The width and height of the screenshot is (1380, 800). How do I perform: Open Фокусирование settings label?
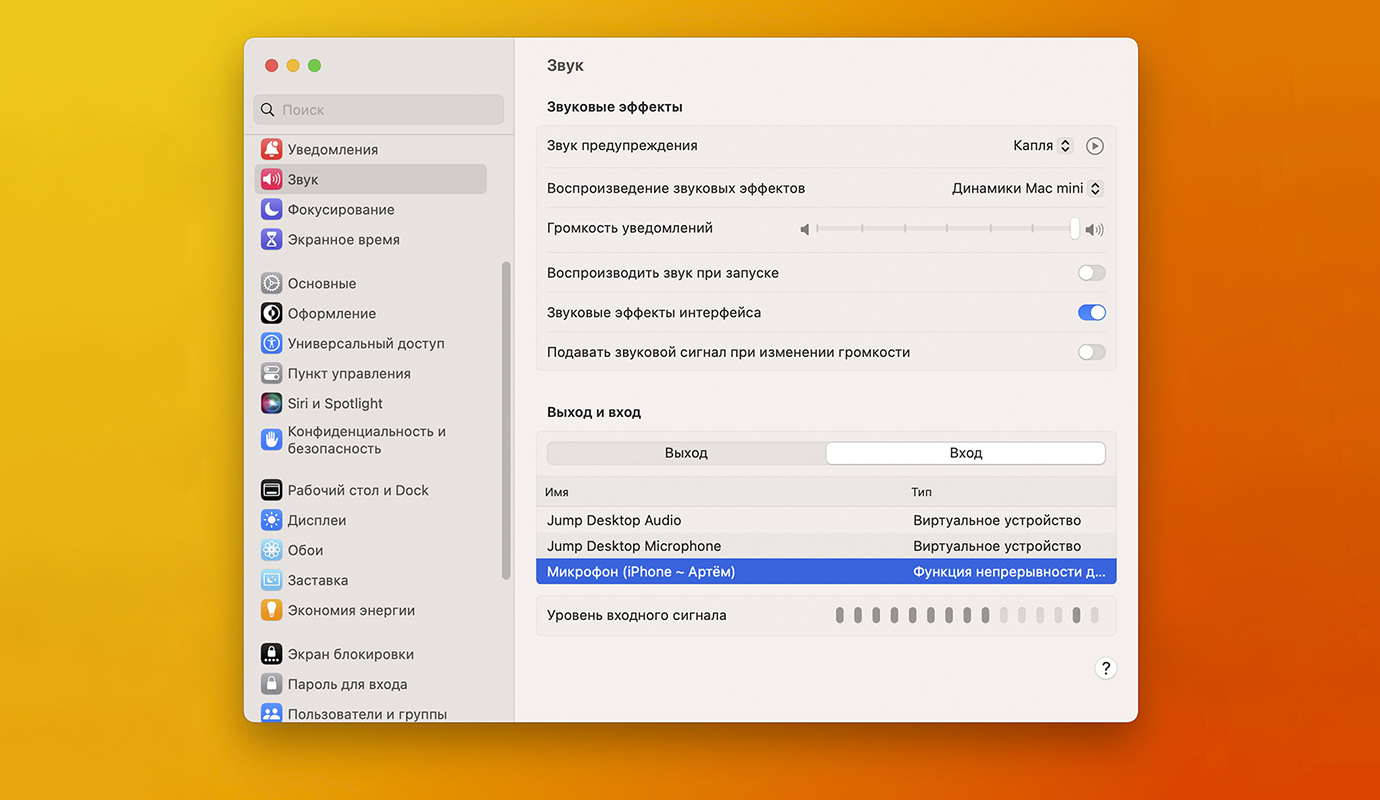pyautogui.click(x=341, y=209)
